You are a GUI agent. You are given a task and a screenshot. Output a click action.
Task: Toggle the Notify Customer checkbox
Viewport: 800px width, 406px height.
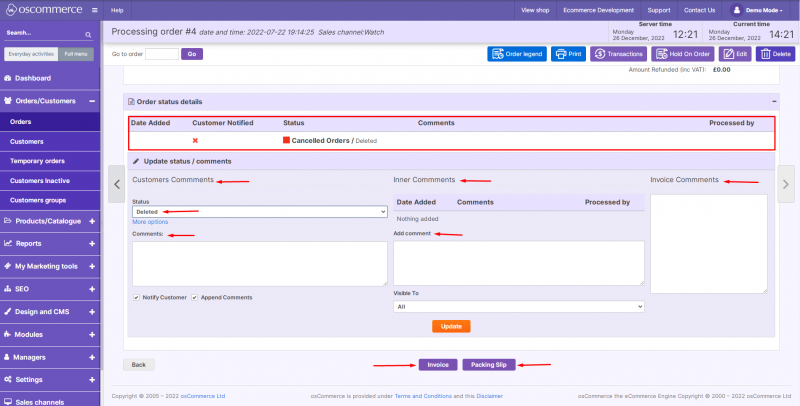[136, 297]
